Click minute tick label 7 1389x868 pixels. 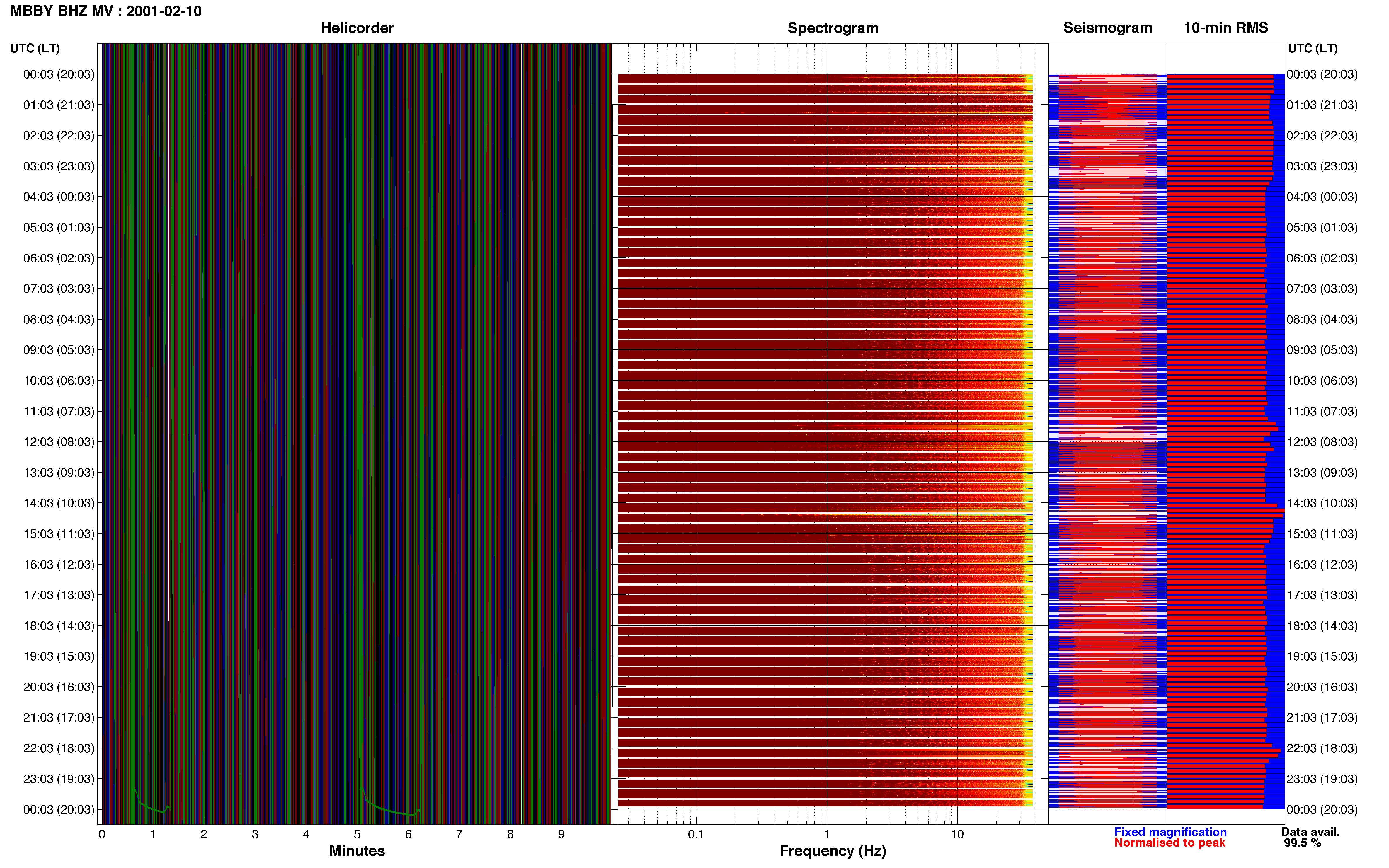tap(459, 834)
